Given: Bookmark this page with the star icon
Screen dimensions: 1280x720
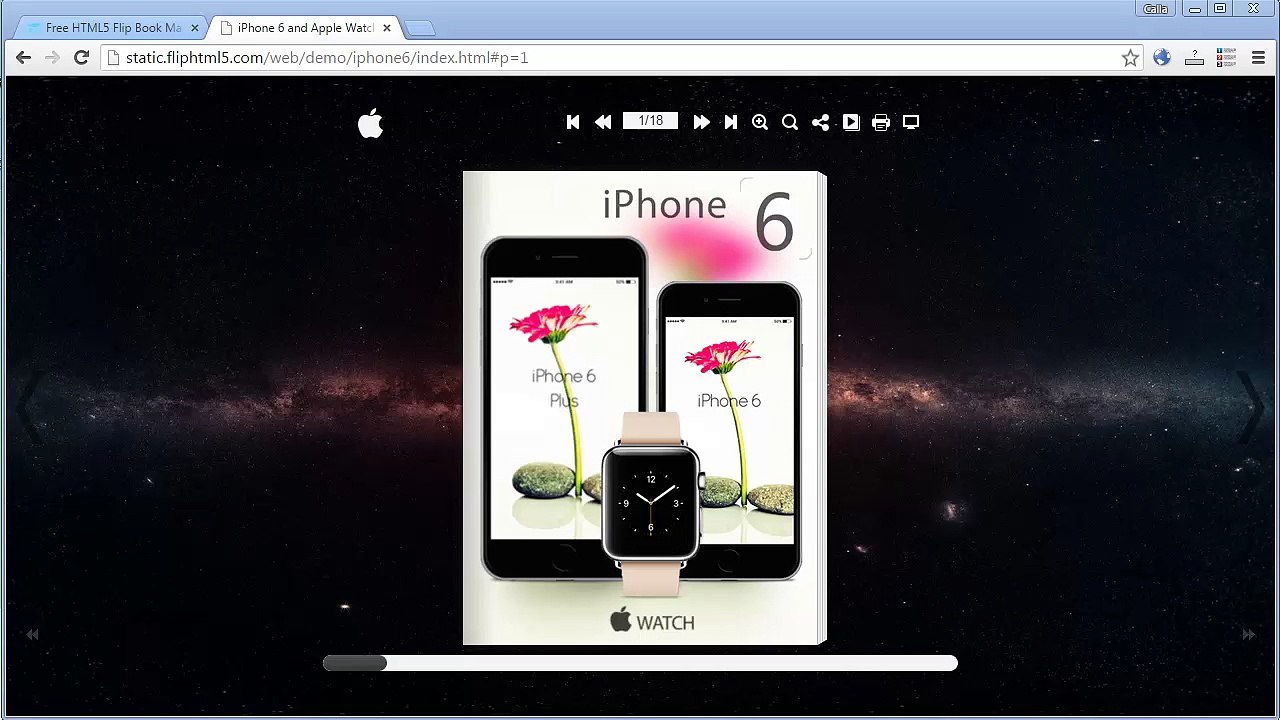Looking at the screenshot, I should point(1130,58).
